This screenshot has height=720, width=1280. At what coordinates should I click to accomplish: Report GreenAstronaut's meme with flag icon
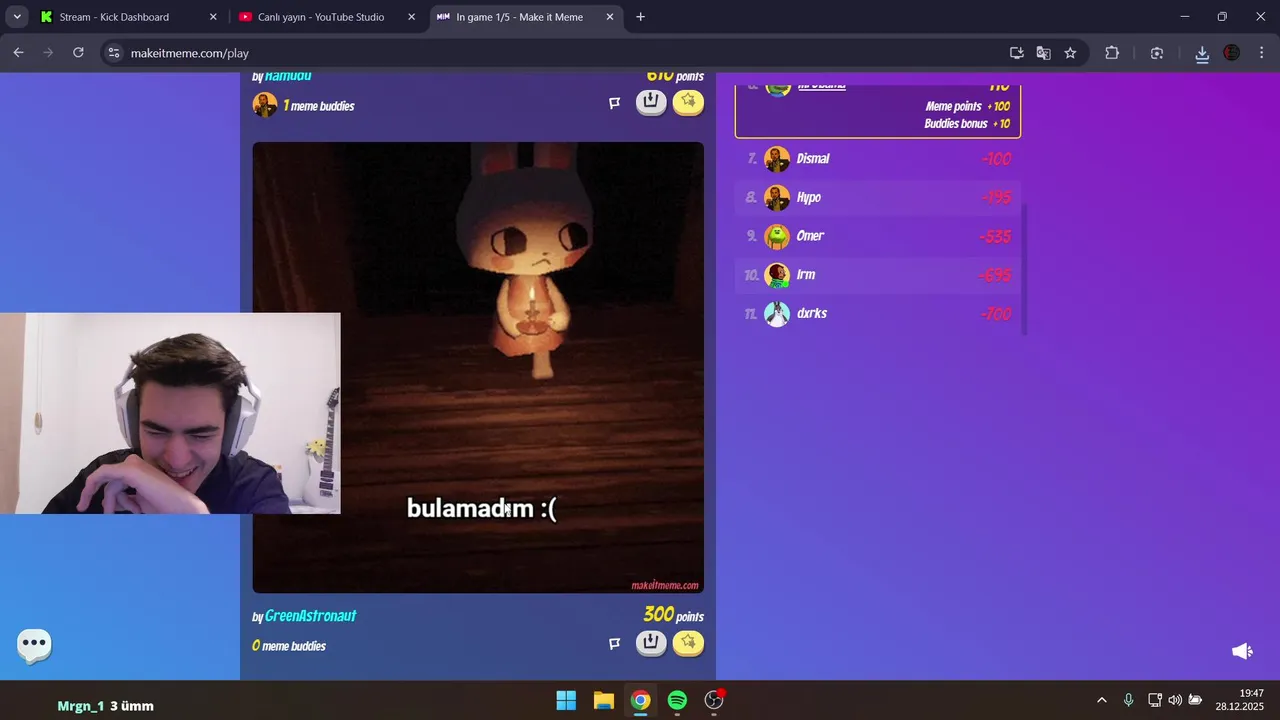[x=615, y=643]
